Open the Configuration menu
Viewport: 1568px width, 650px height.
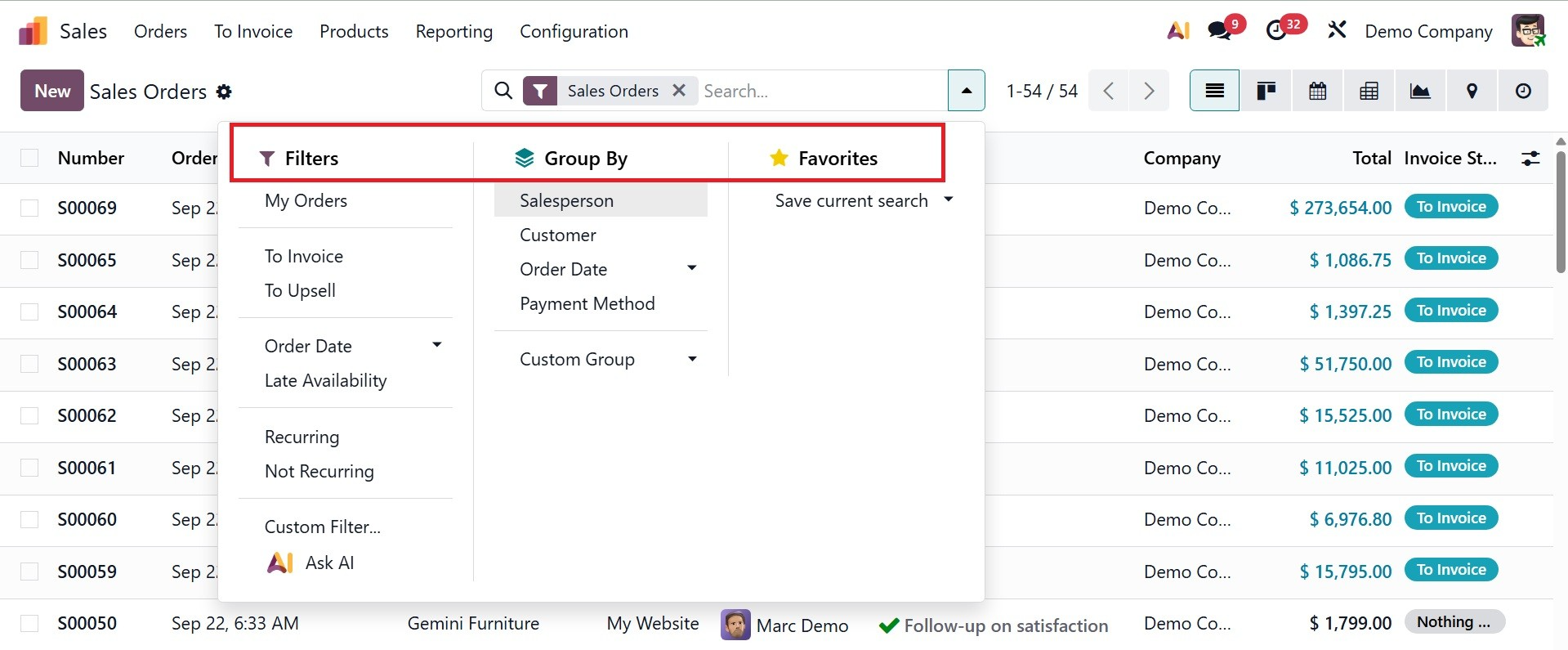click(574, 31)
